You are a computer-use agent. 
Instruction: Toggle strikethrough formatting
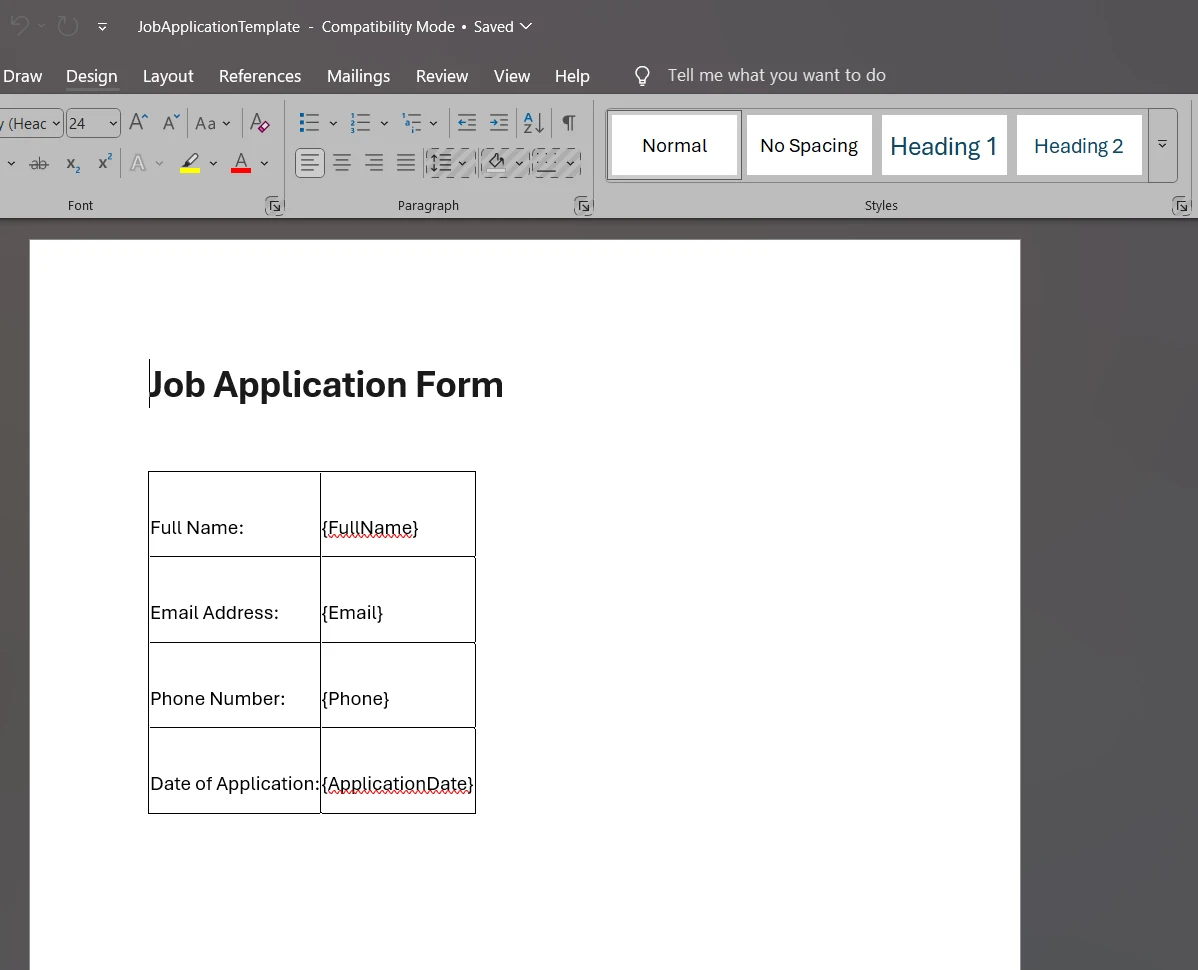click(39, 163)
